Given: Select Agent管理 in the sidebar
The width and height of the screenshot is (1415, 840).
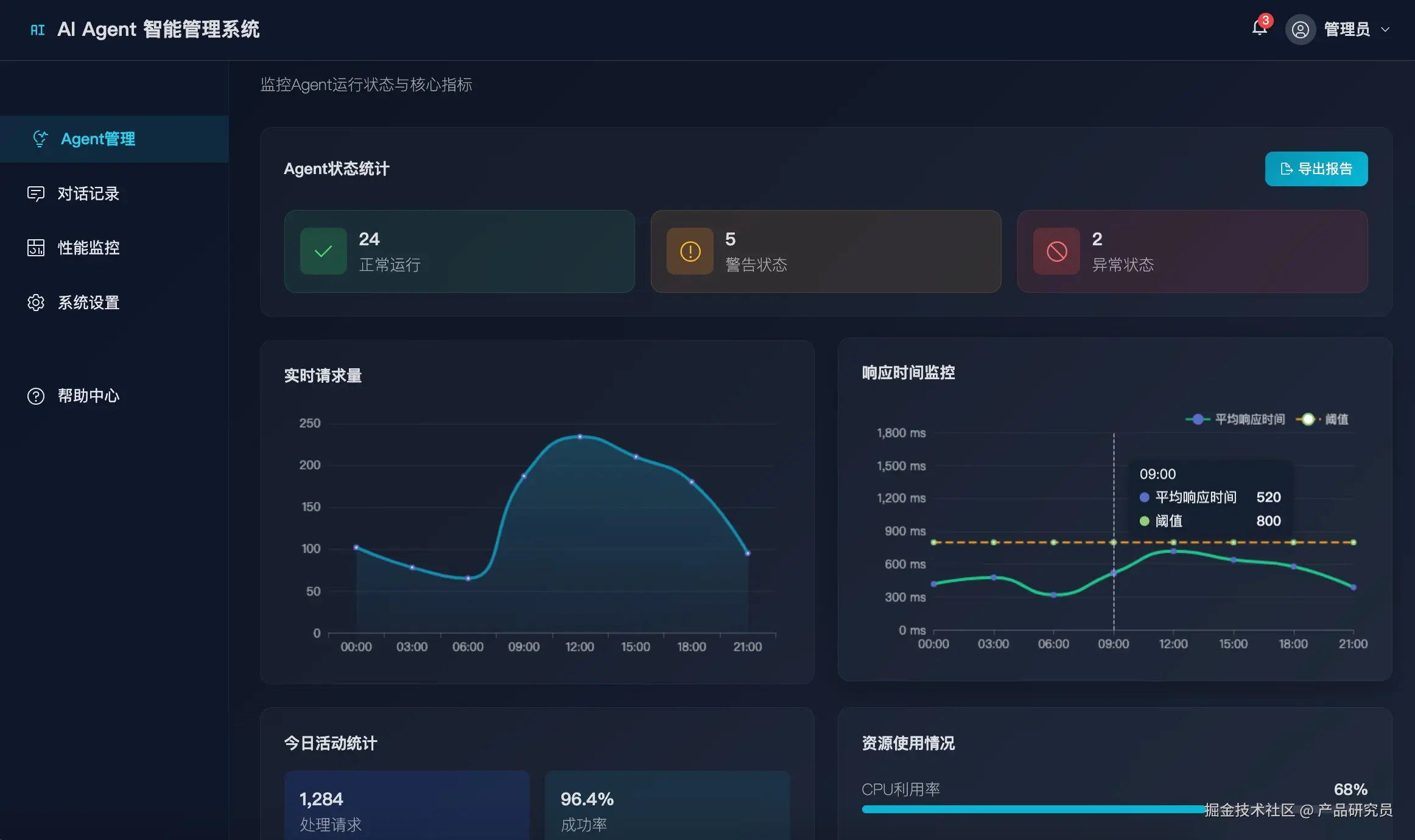Looking at the screenshot, I should point(98,139).
